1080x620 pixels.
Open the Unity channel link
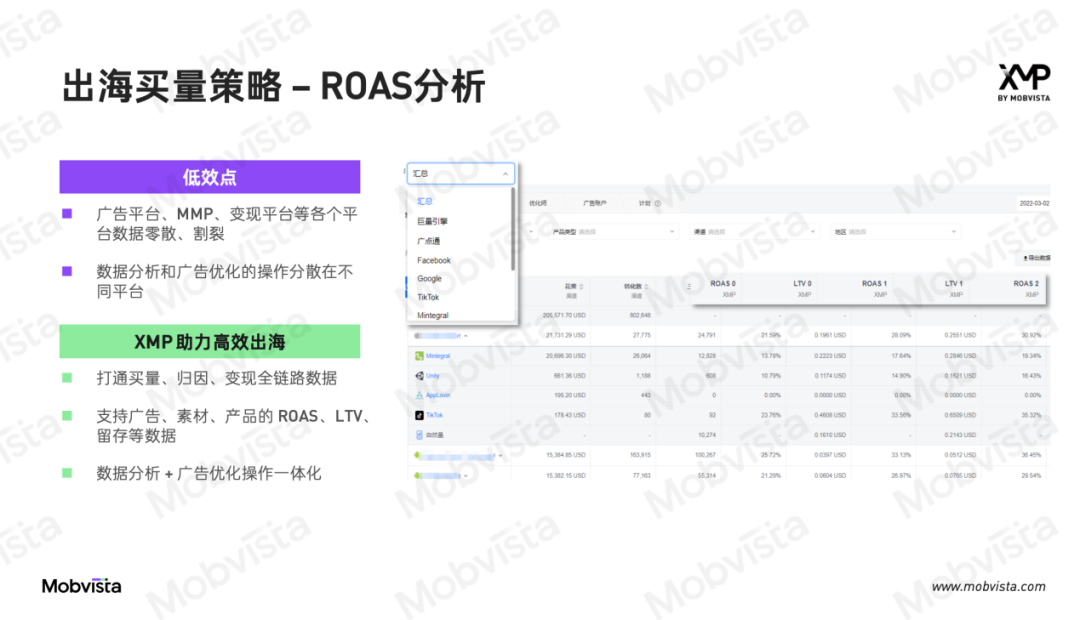click(433, 376)
